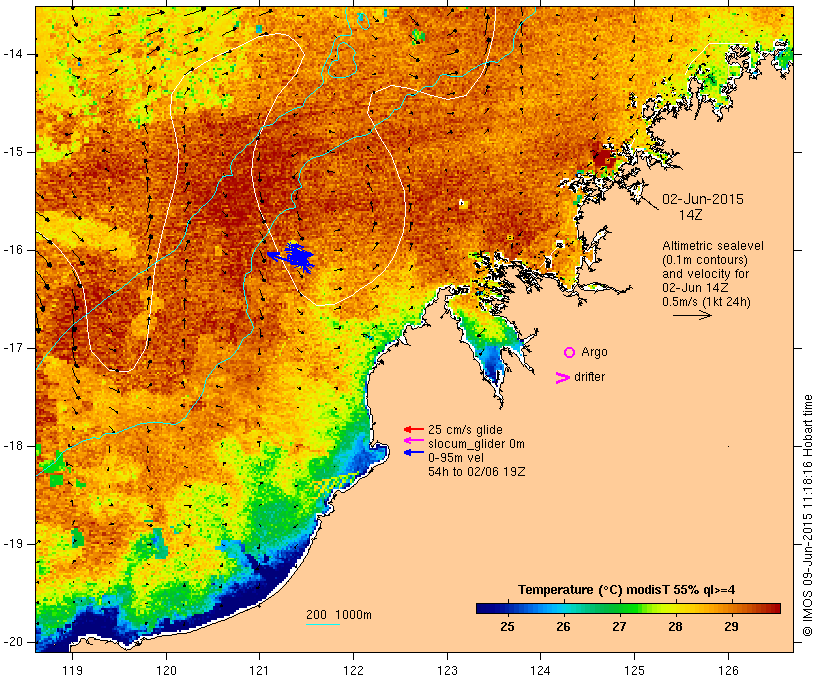Click the 'Temperature (°C) modisT 55% ql>=4' title
Screen dimensions: 820x680
point(627,590)
